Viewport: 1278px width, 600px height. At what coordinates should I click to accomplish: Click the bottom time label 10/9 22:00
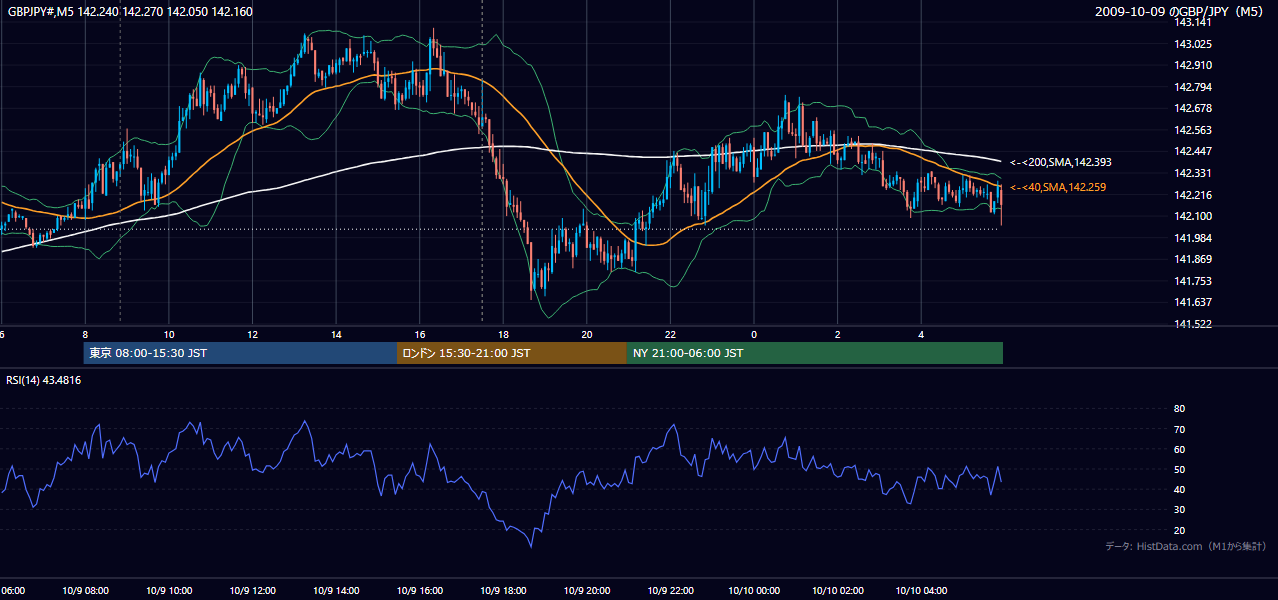click(670, 590)
